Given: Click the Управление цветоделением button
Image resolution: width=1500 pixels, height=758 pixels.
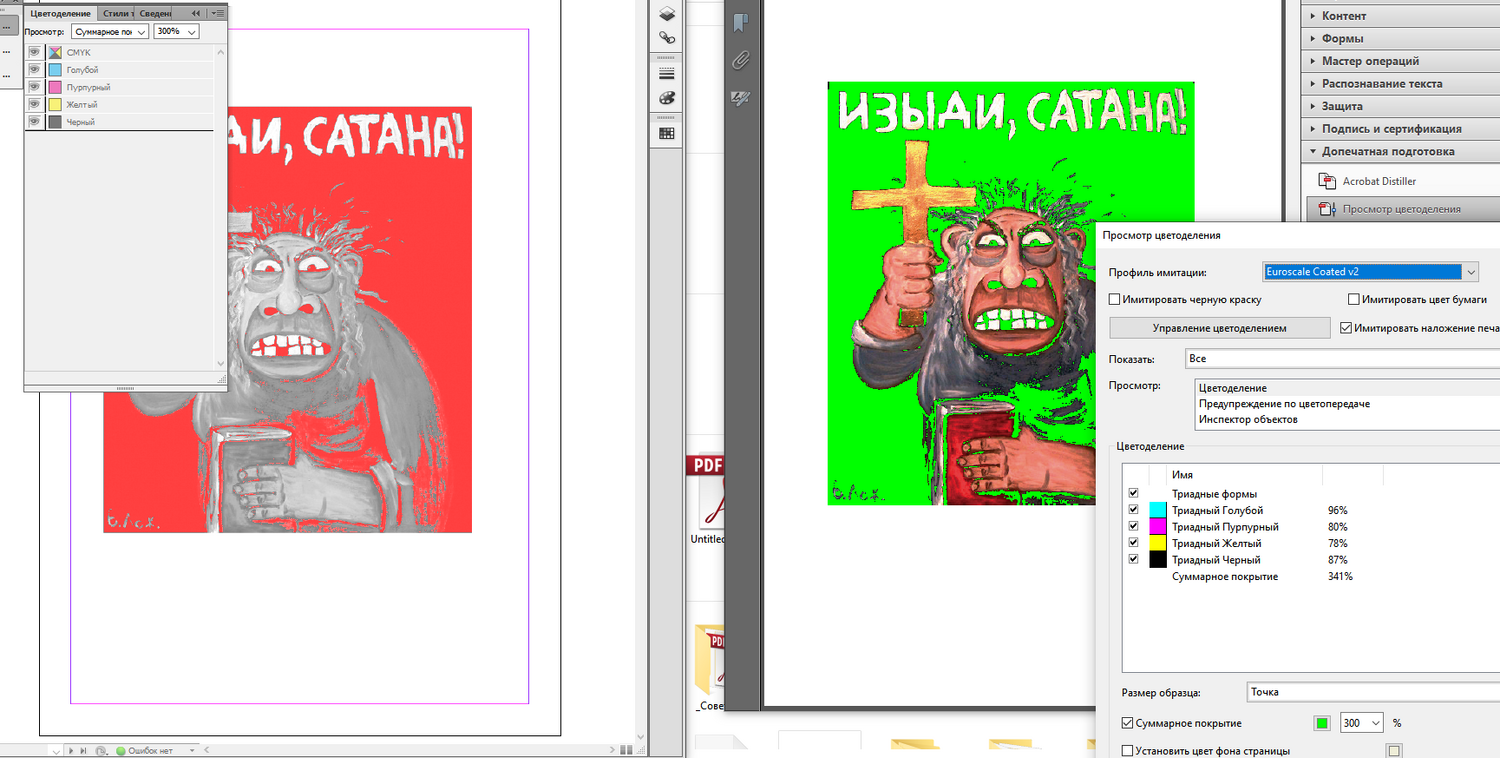Looking at the screenshot, I should tap(1219, 328).
